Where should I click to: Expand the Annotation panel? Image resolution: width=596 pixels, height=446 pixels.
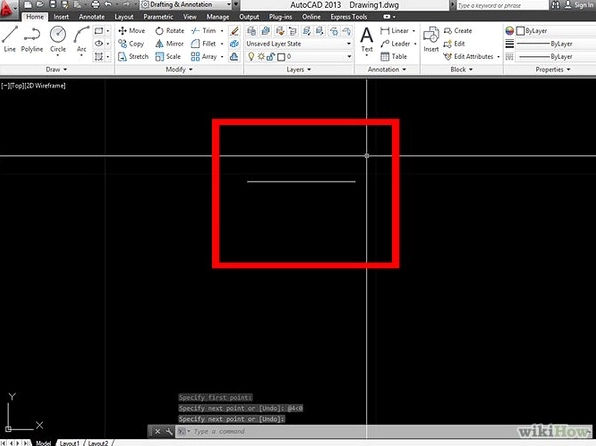[x=387, y=70]
